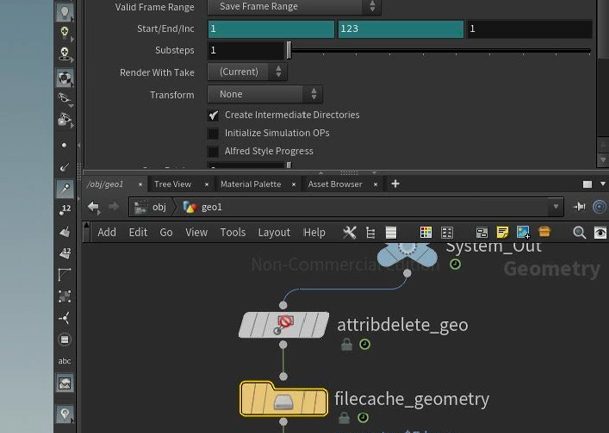The image size is (609, 433).
Task: Click the color palette grid icon
Action: [x=425, y=232]
